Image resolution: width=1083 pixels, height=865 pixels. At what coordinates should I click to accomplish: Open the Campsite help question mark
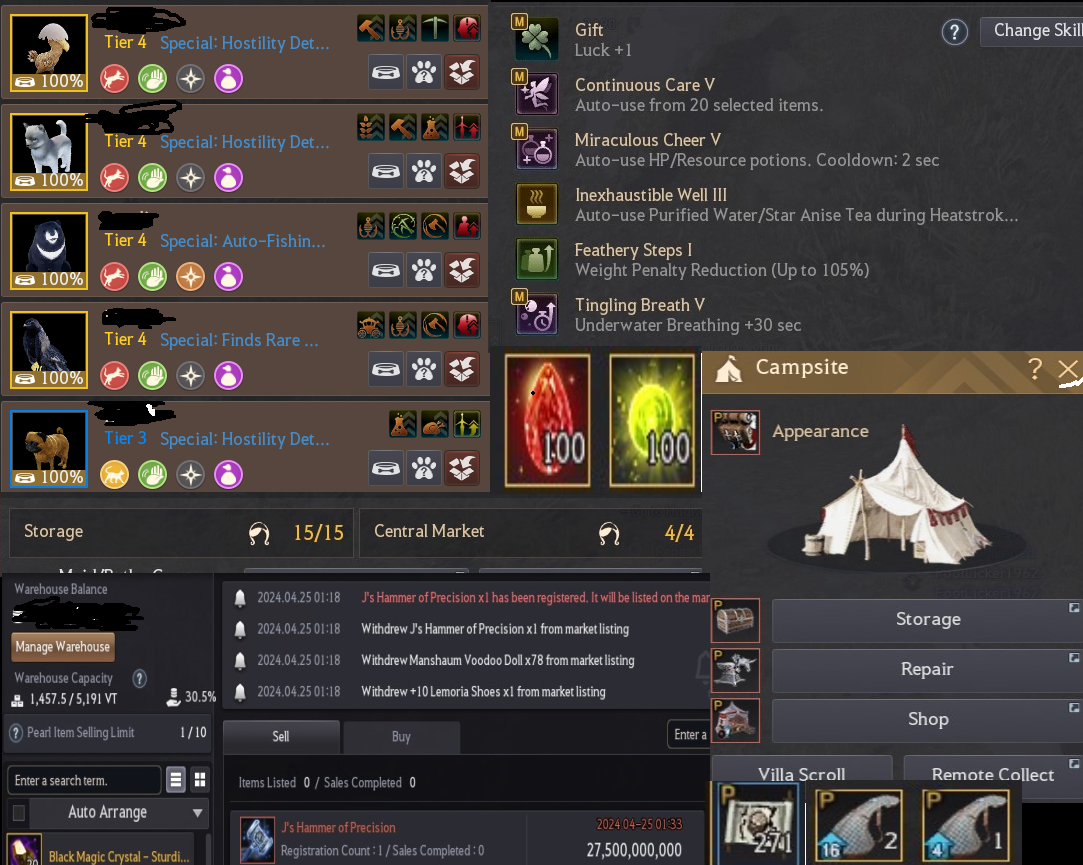tap(1034, 369)
